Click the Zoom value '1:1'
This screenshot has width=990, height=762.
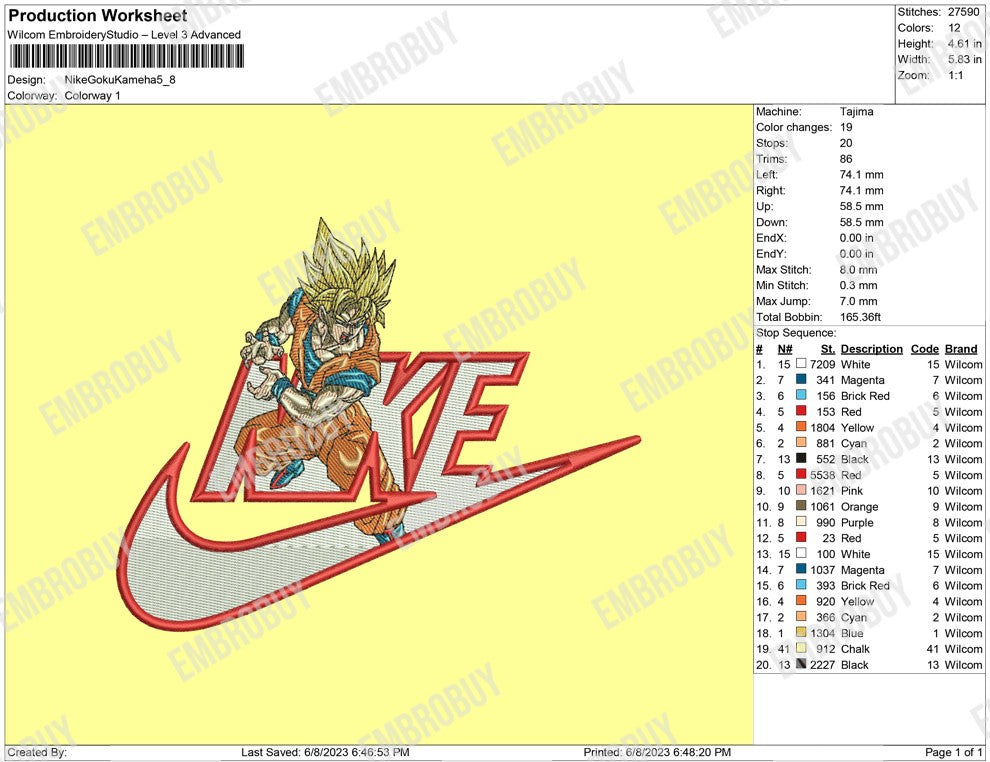tap(956, 75)
